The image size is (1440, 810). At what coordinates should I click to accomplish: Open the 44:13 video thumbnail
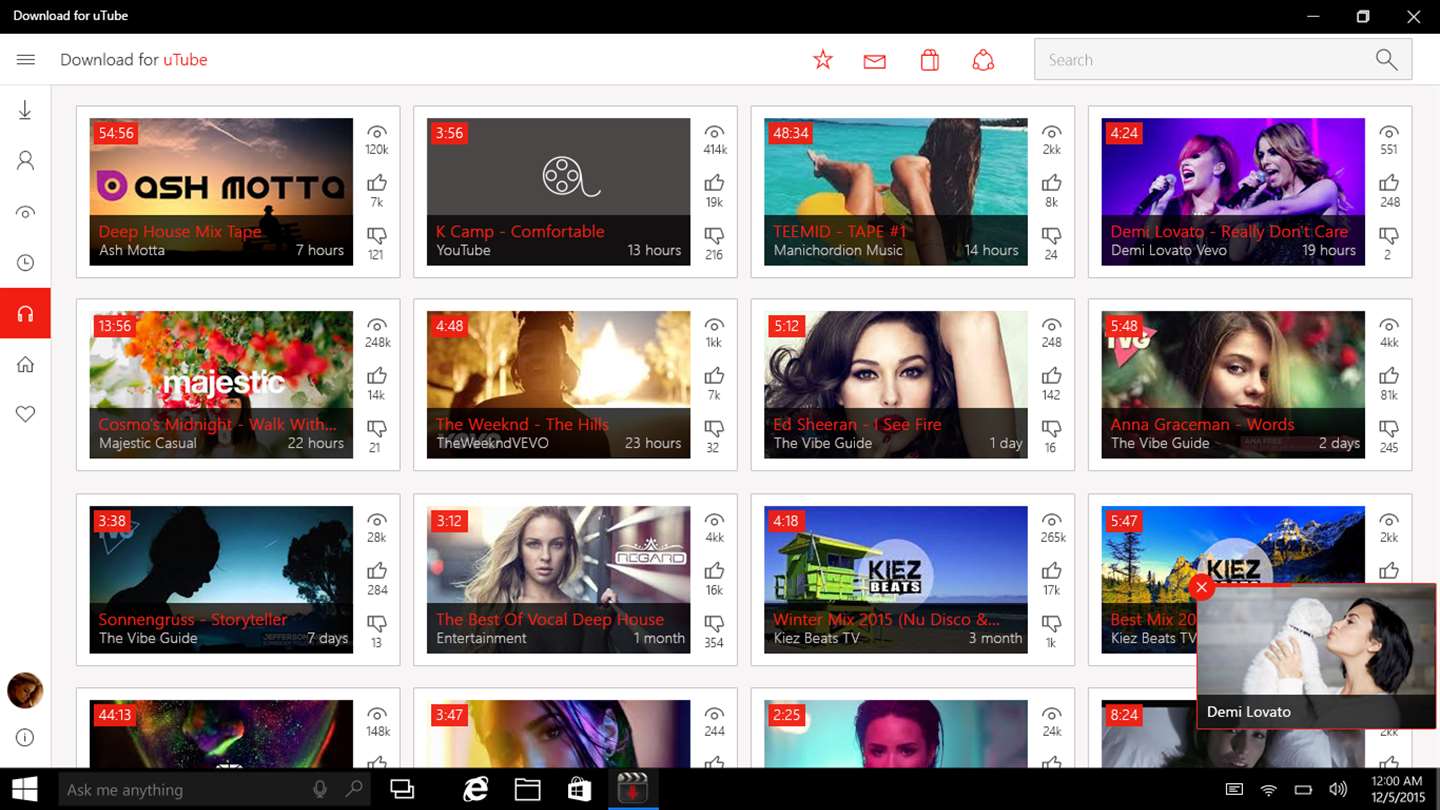tap(221, 734)
